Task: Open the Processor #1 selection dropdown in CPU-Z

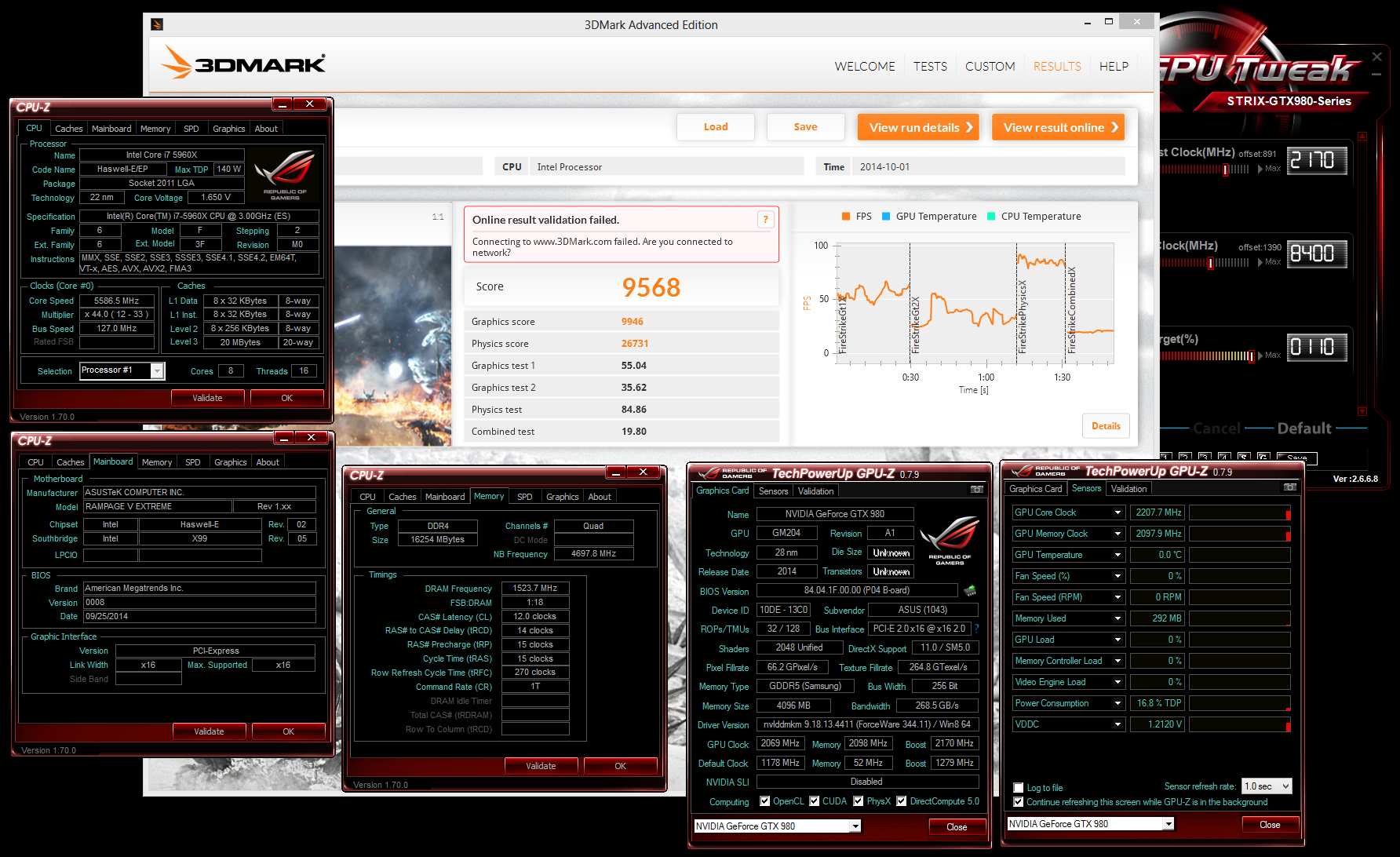Action: click(157, 370)
